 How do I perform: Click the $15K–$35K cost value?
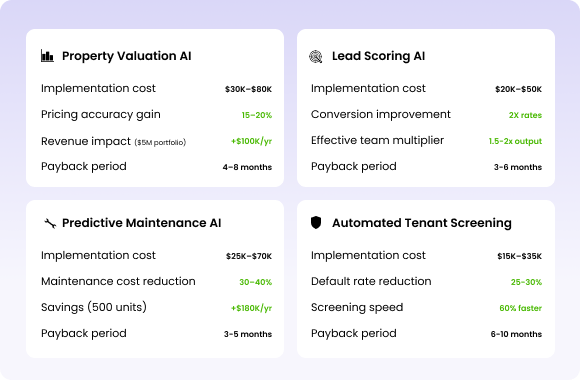click(519, 256)
